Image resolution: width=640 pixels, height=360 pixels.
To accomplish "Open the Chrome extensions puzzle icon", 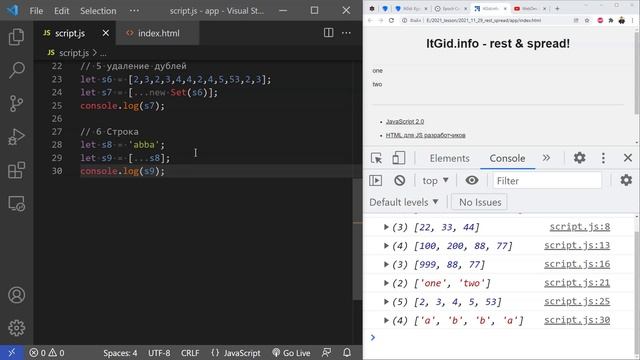I will (x=611, y=20).
